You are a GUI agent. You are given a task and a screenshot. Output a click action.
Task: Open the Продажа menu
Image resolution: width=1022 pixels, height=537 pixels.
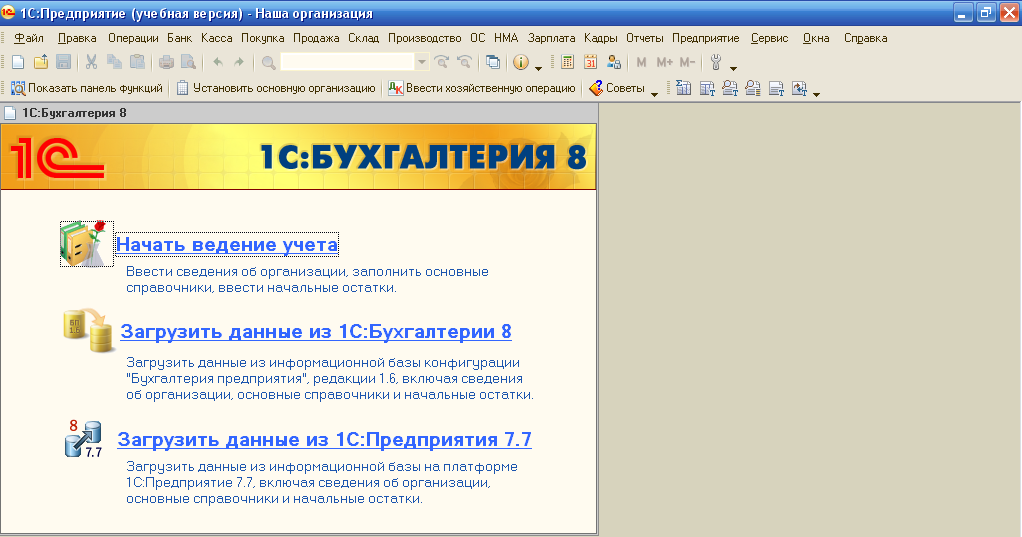(316, 38)
